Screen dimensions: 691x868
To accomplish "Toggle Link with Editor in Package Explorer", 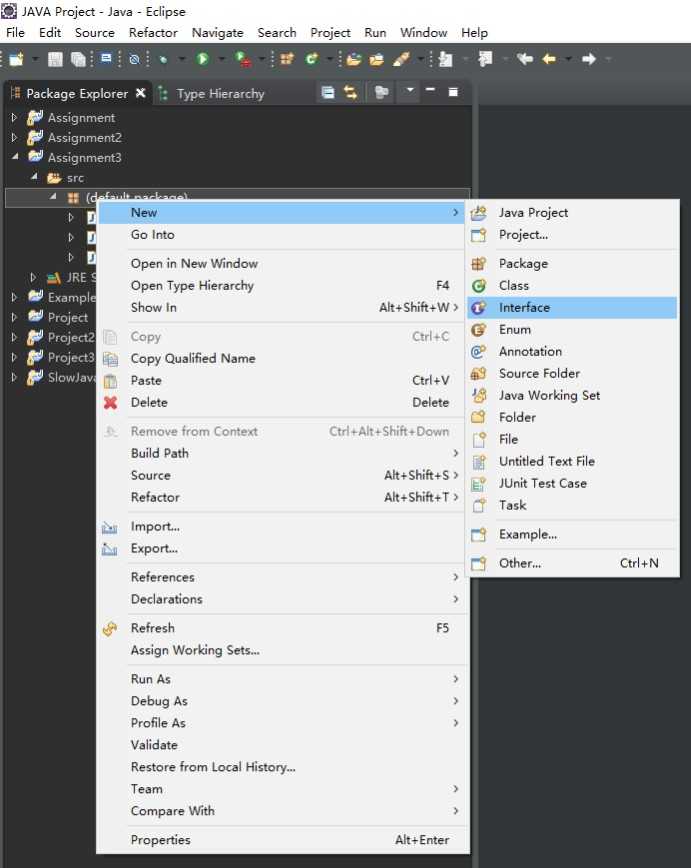I will tap(350, 92).
